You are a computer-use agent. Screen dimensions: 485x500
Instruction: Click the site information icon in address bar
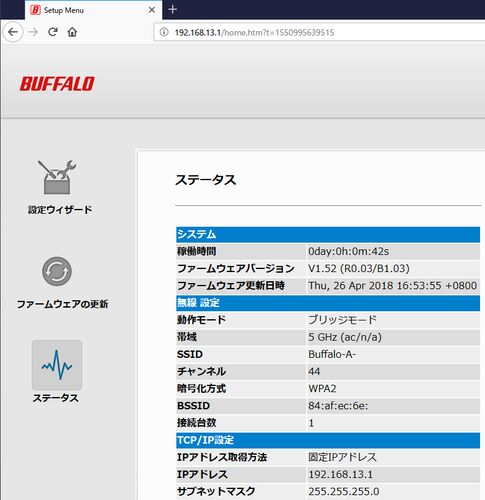(x=164, y=32)
